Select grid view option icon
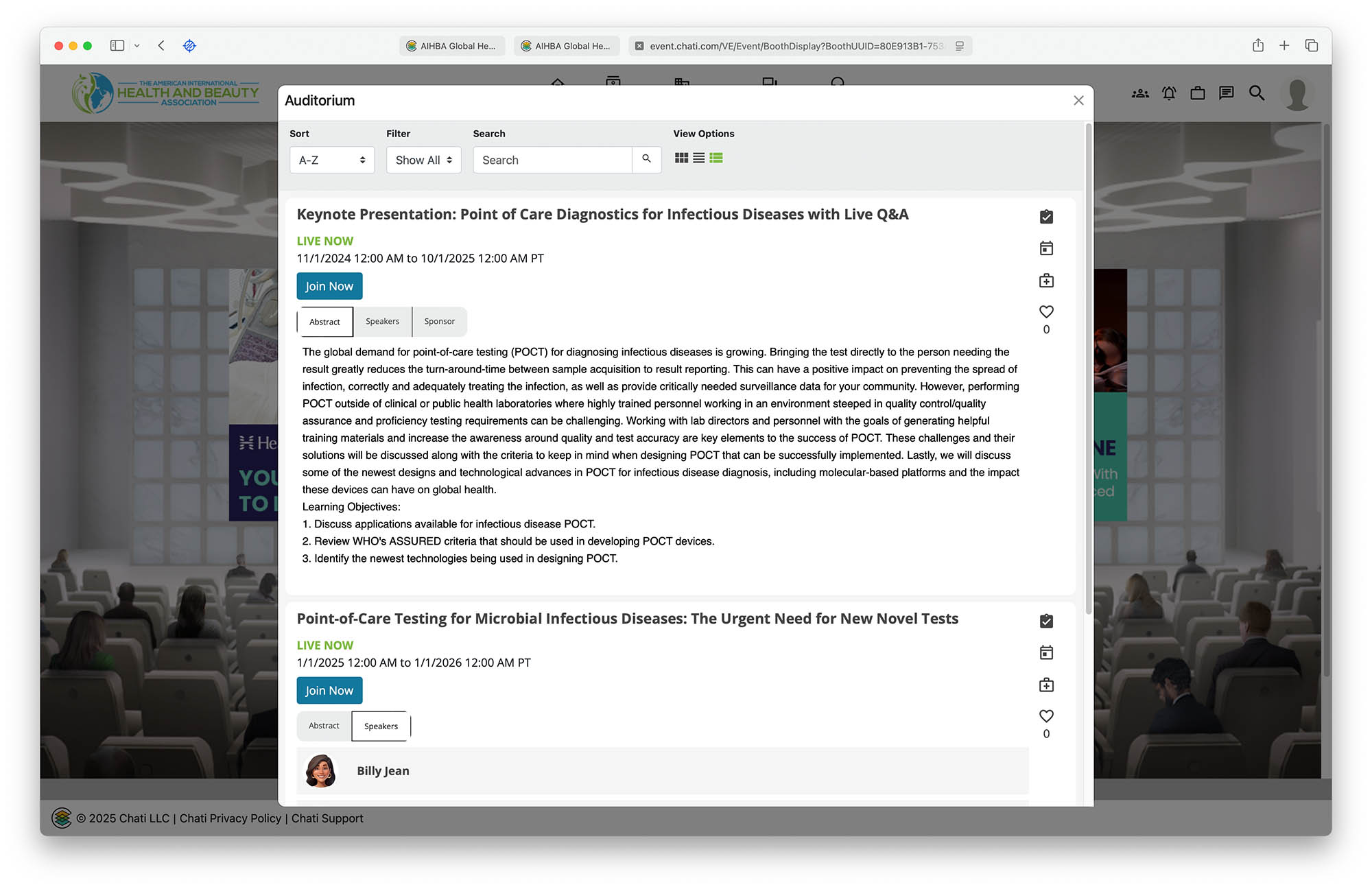1372x889 pixels. [681, 158]
